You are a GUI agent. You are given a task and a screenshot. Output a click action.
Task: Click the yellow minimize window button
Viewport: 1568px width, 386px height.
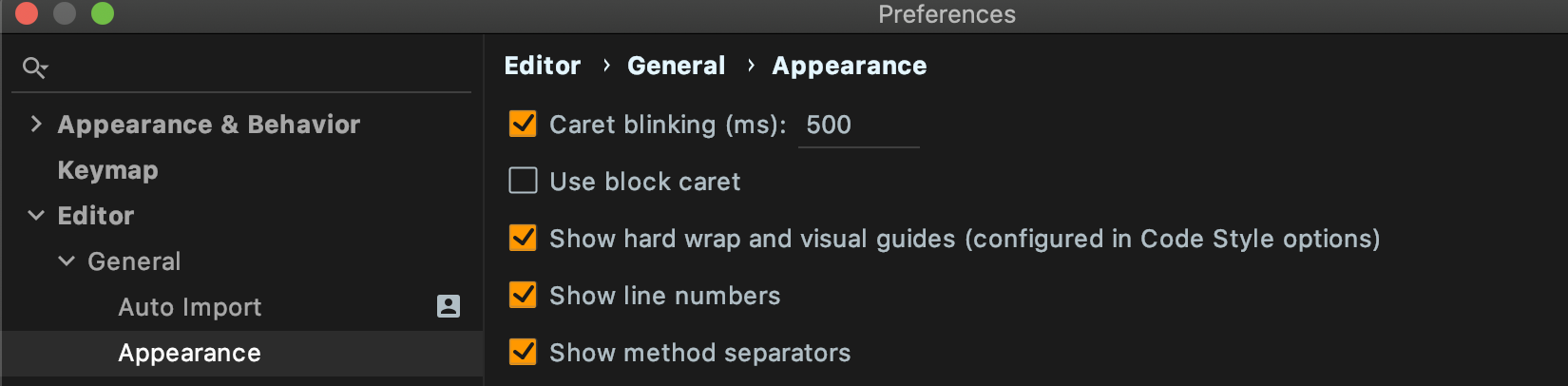(65, 13)
